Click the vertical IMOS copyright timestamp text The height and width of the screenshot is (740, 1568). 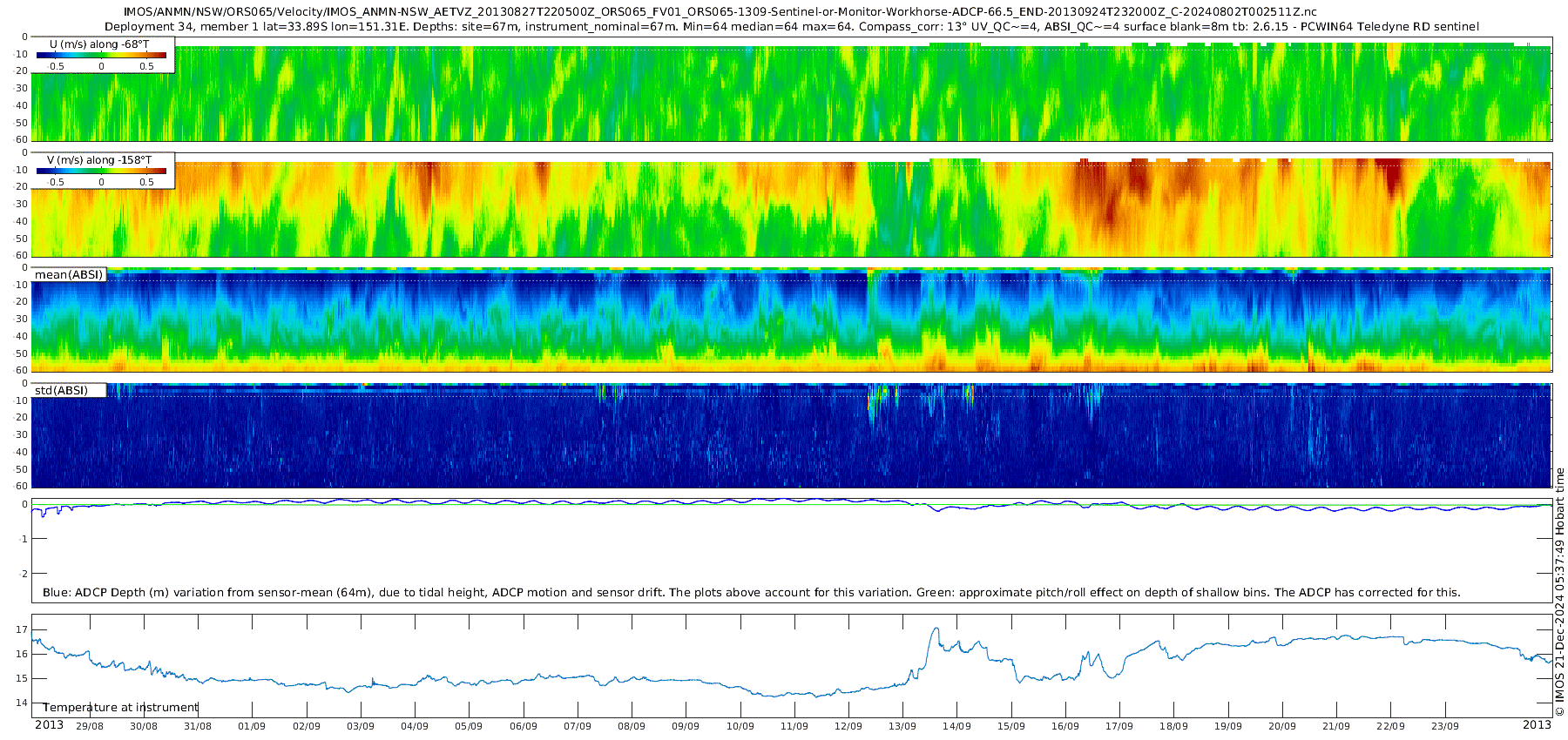pyautogui.click(x=1559, y=592)
